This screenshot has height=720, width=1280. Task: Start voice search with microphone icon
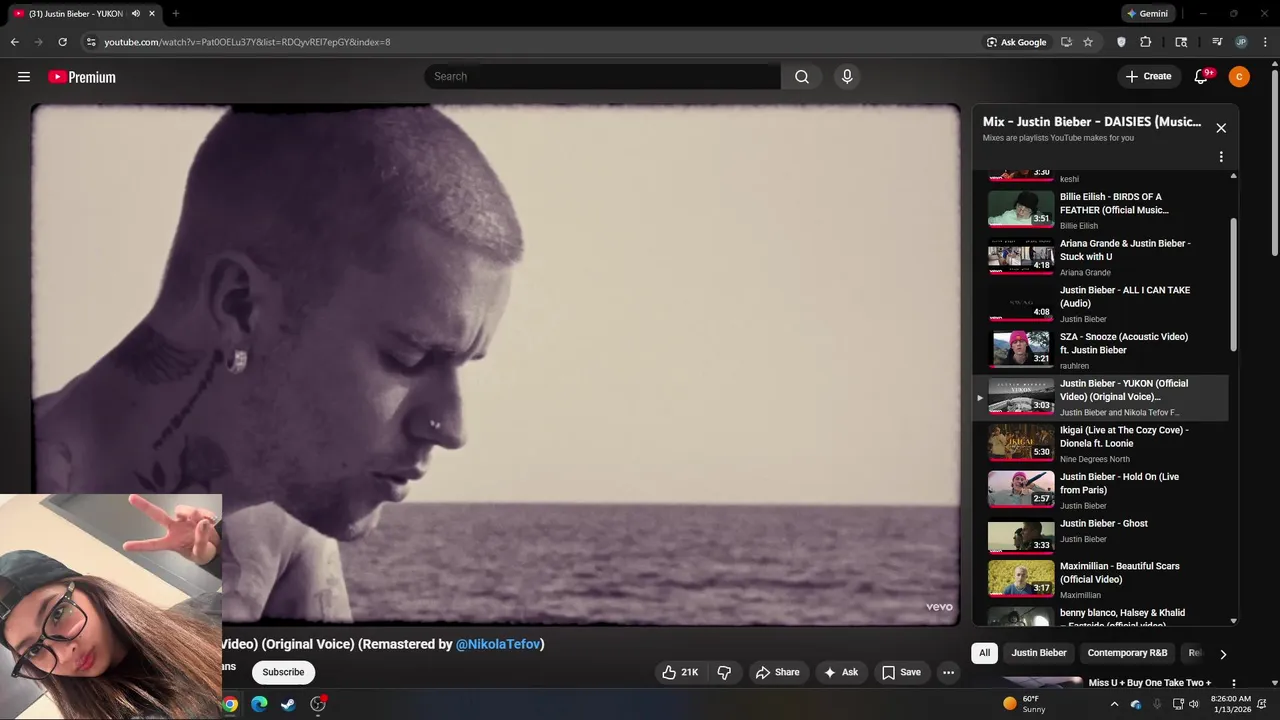pos(847,77)
